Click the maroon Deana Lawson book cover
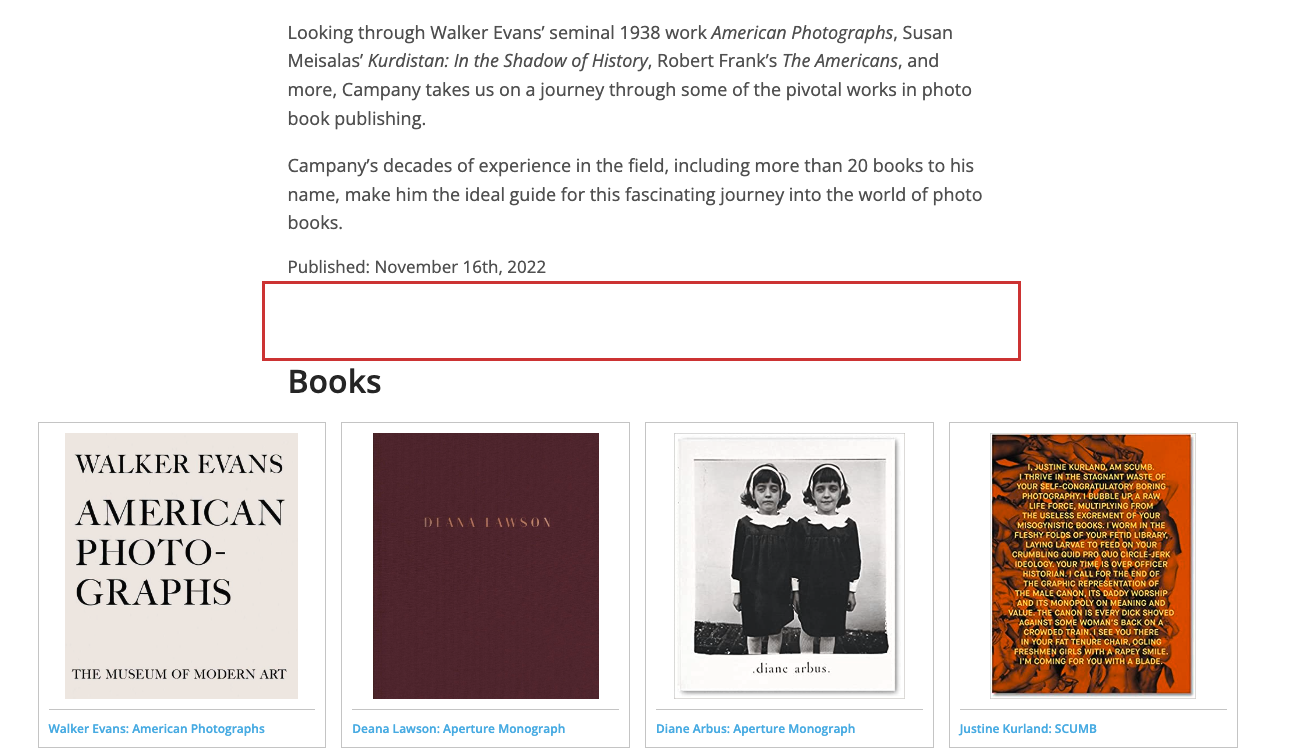Screen dimensions: 1305x756 tap(486, 565)
